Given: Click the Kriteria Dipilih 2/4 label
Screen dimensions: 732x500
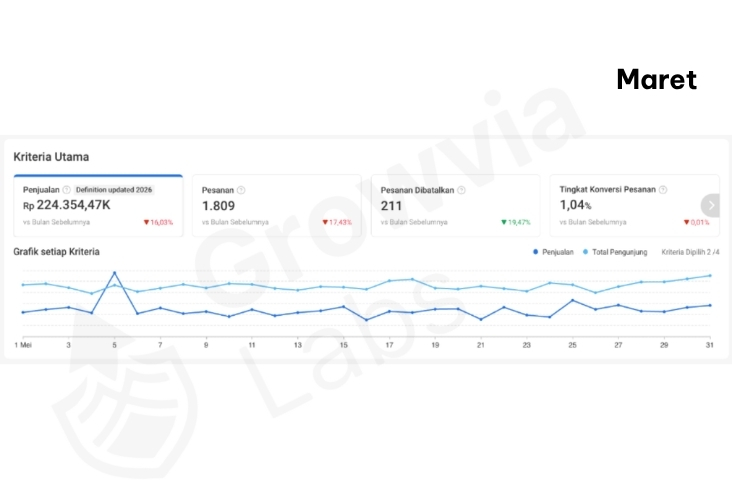Looking at the screenshot, I should pyautogui.click(x=690, y=252).
